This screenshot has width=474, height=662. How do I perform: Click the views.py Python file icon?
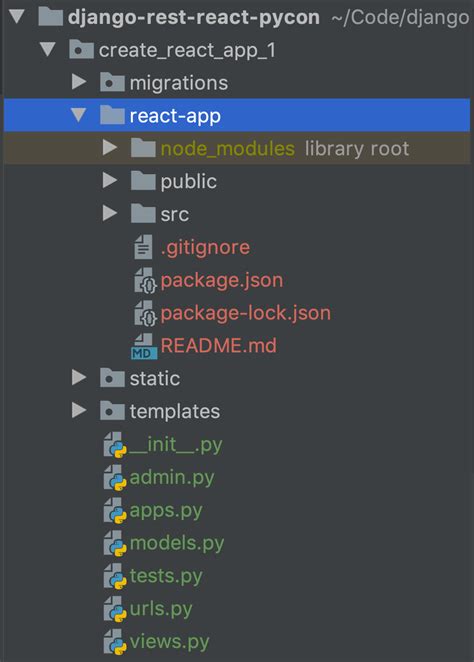tap(115, 643)
